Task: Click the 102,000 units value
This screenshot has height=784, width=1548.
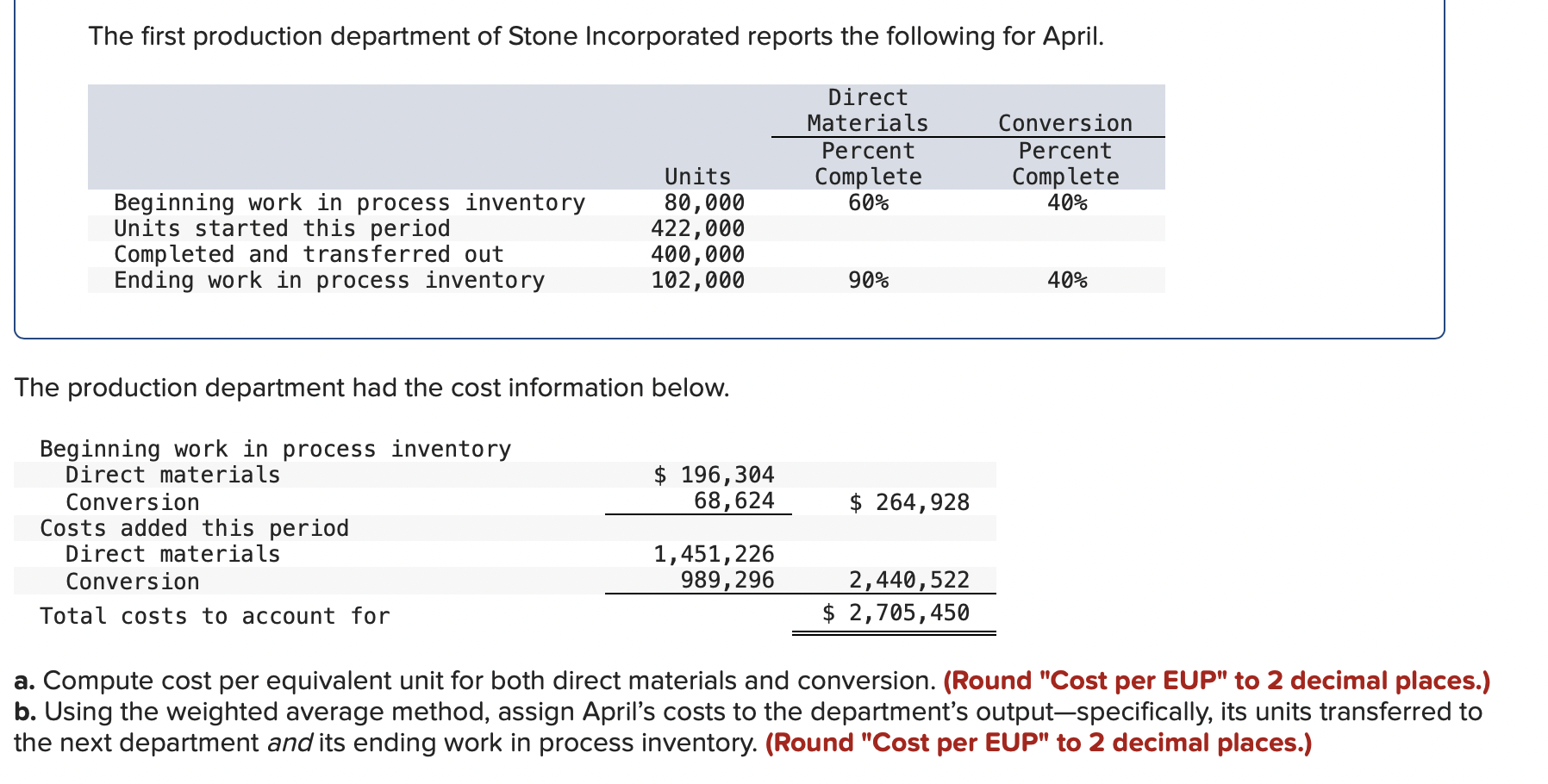Action: [697, 280]
